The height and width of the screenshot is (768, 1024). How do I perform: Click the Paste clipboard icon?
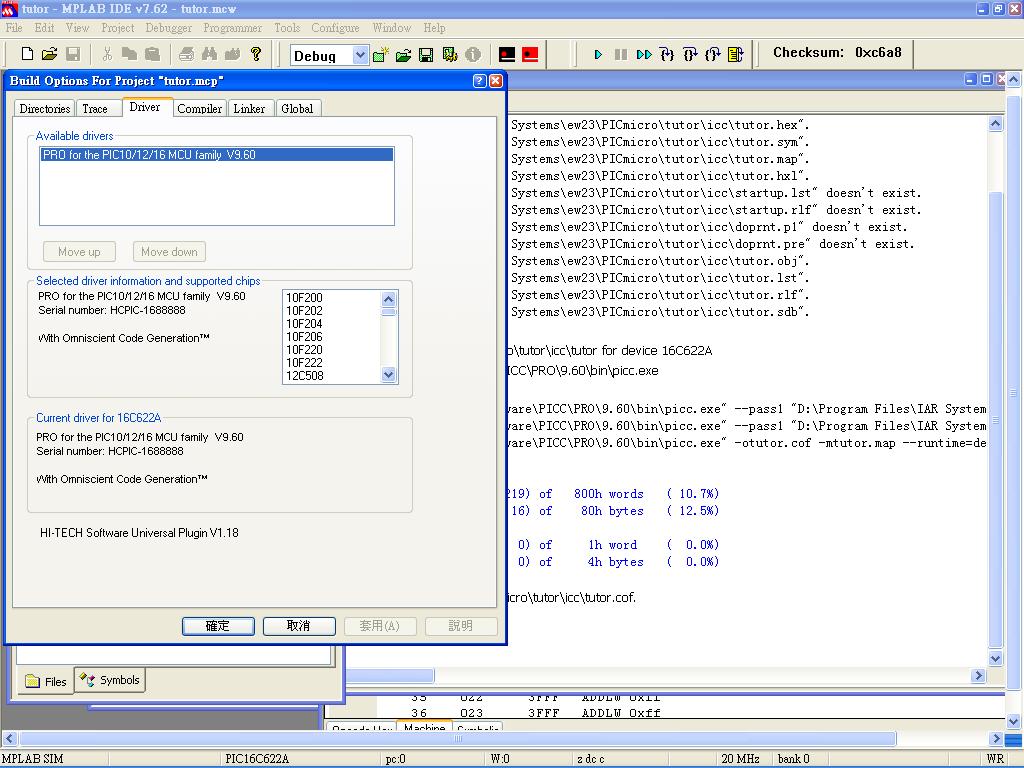(152, 54)
